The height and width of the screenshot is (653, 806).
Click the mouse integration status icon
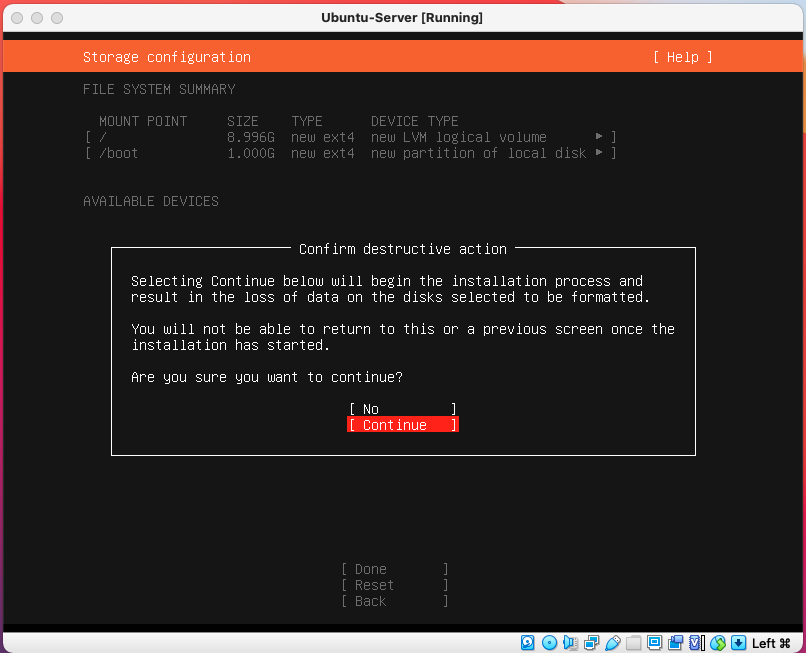coord(718,642)
